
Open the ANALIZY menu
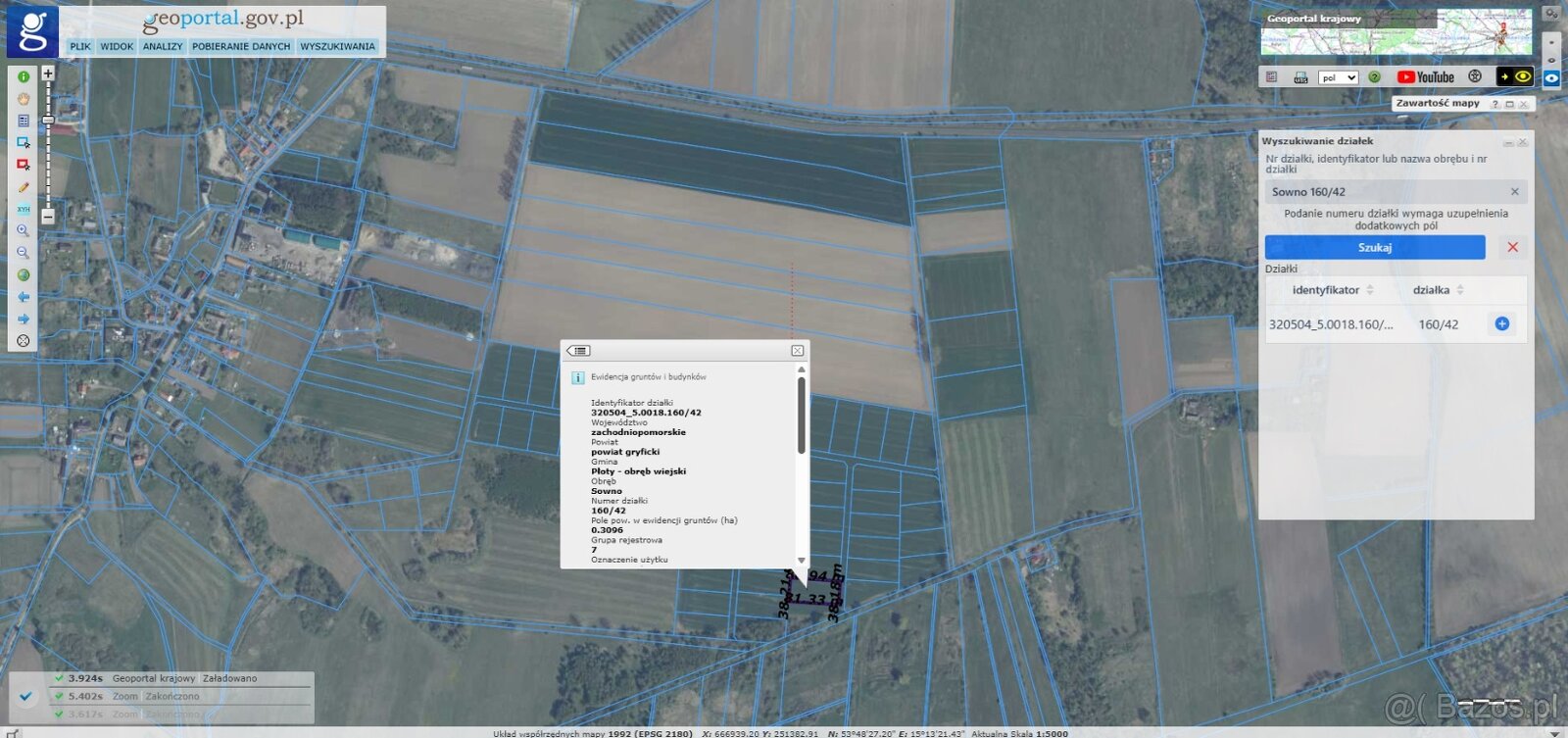pyautogui.click(x=163, y=46)
